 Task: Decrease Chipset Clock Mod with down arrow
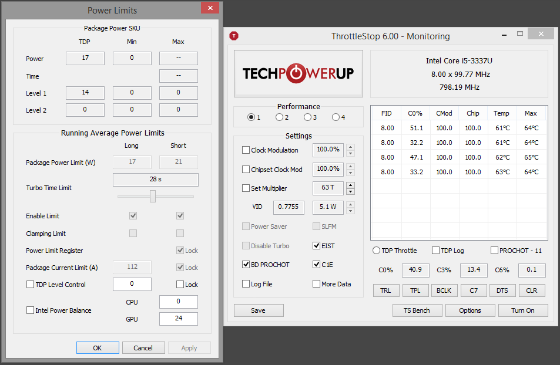click(351, 172)
